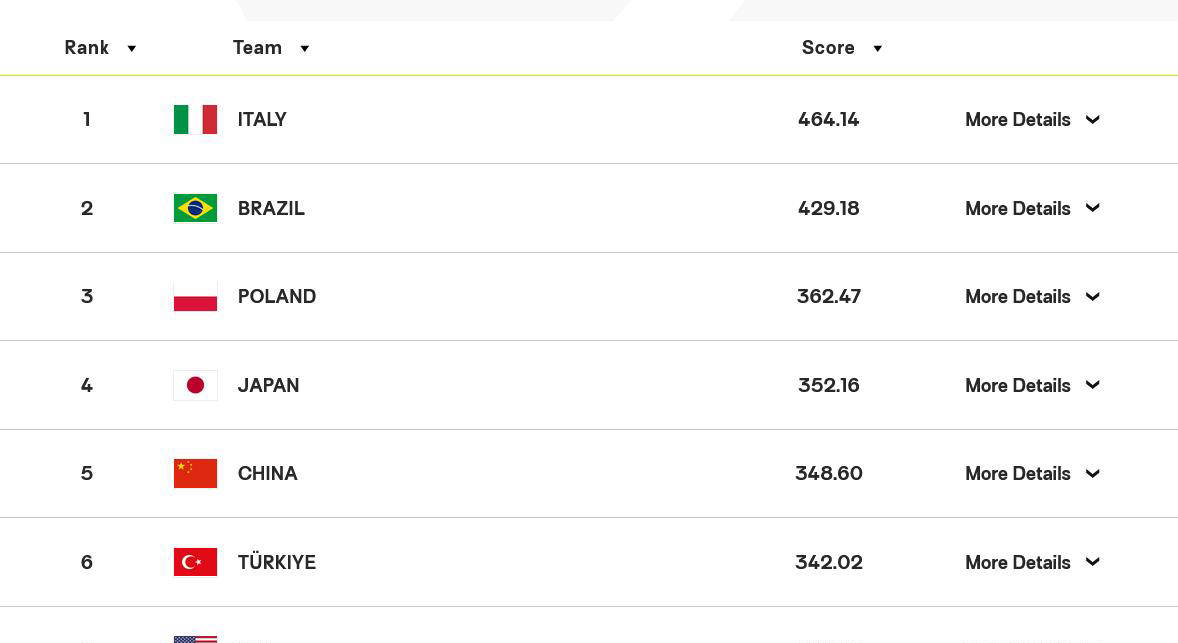1178x643 pixels.
Task: Click the Türkiye flag icon
Action: 195,562
